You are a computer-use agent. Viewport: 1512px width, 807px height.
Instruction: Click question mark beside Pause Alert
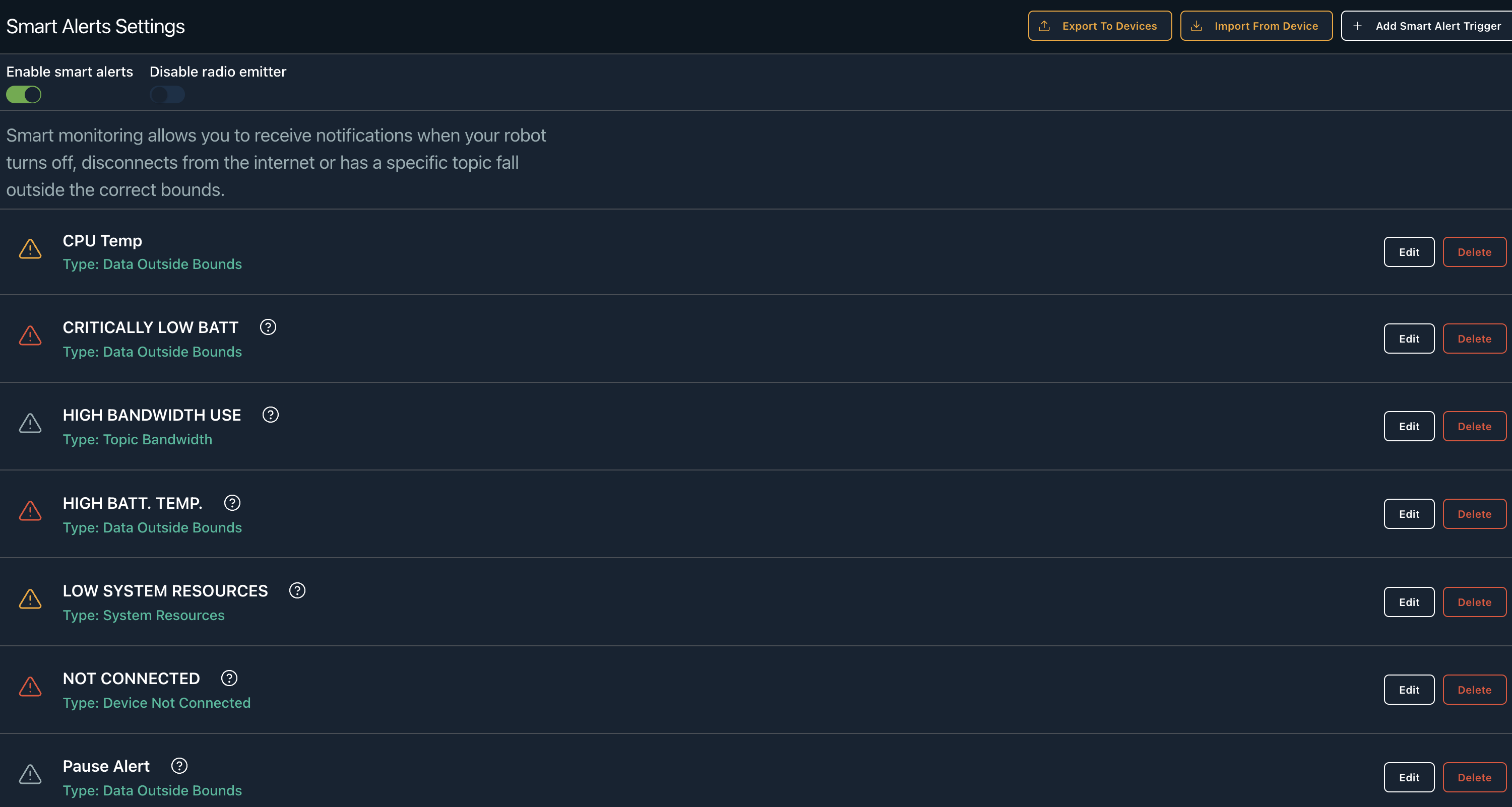coord(179,766)
